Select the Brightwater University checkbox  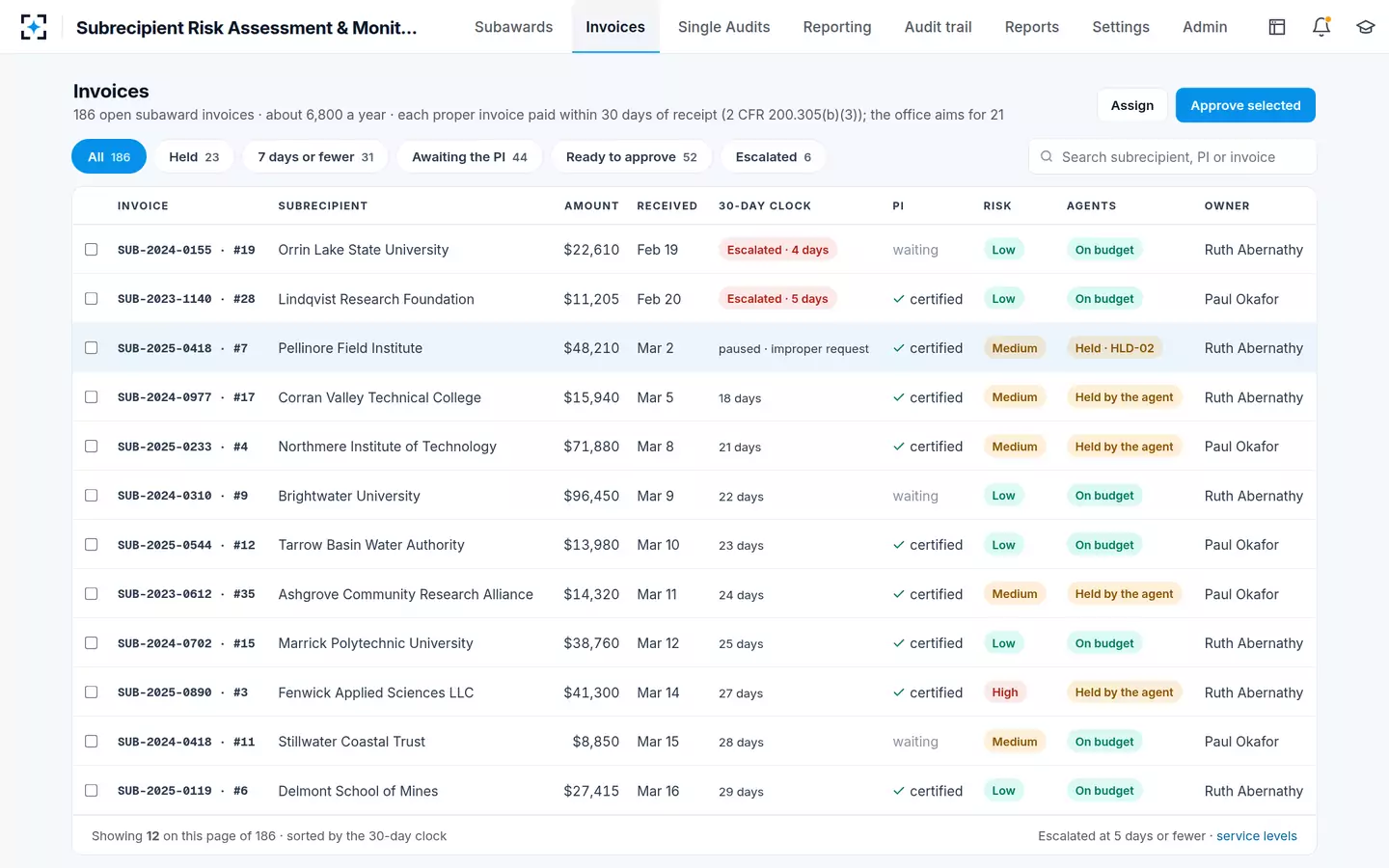[x=92, y=496]
